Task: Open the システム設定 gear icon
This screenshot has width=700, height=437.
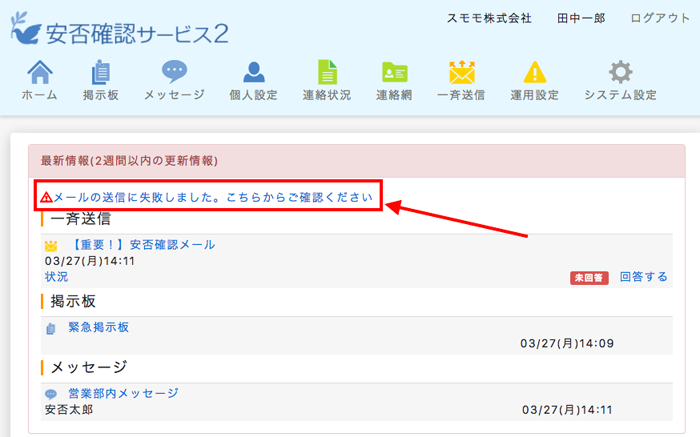Action: click(x=621, y=72)
